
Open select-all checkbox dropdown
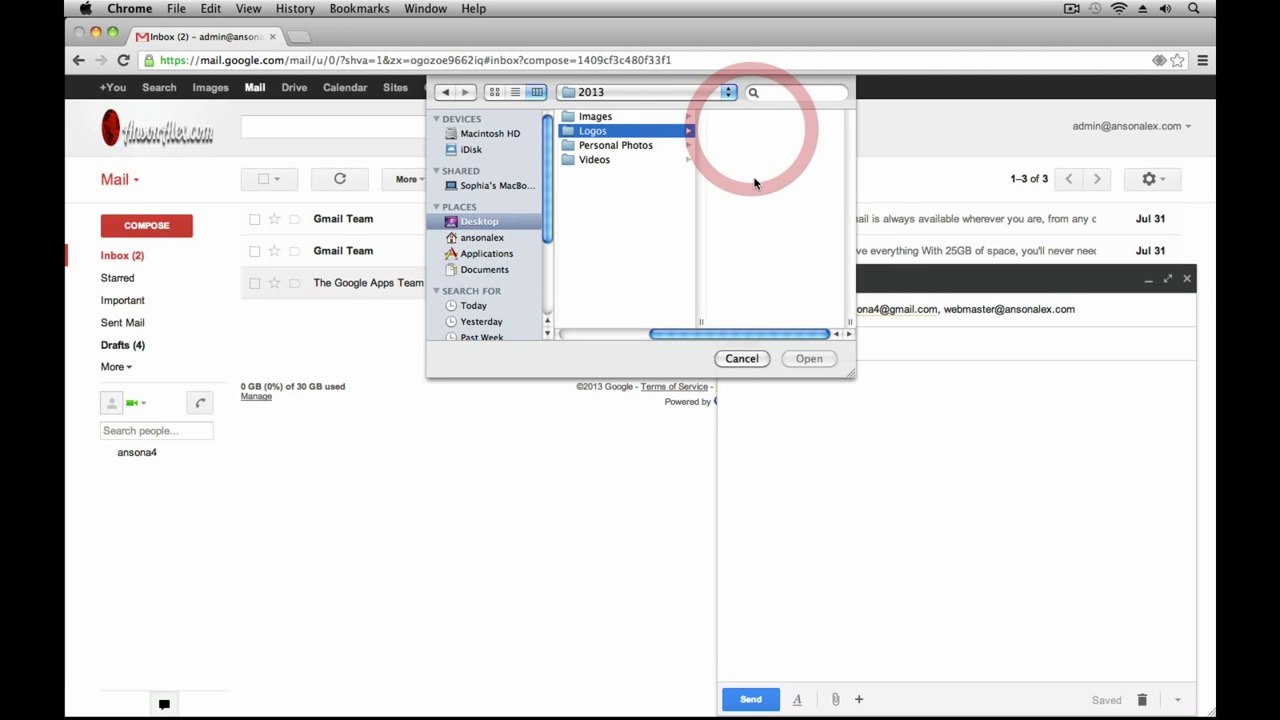click(x=269, y=179)
